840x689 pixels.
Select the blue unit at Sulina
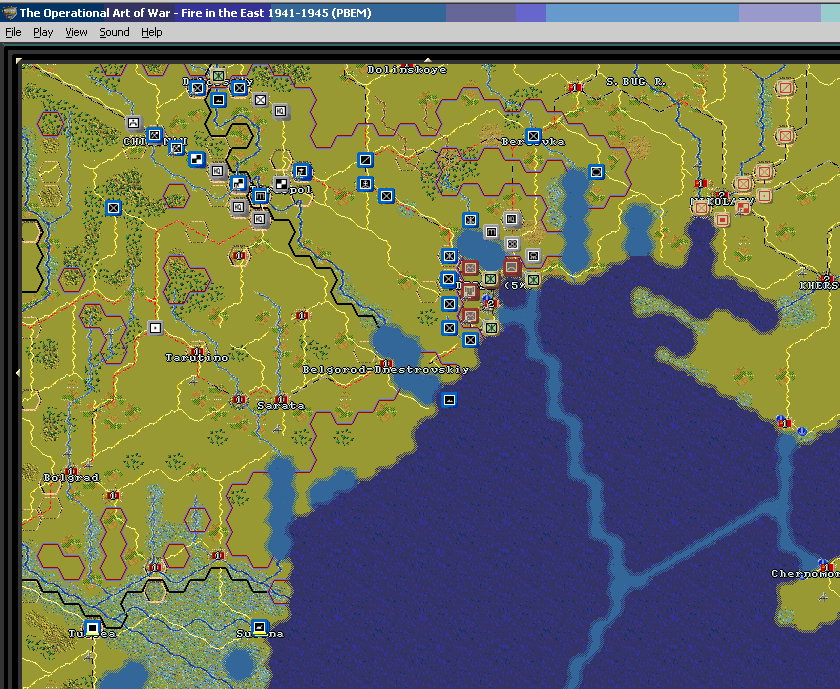tap(259, 627)
